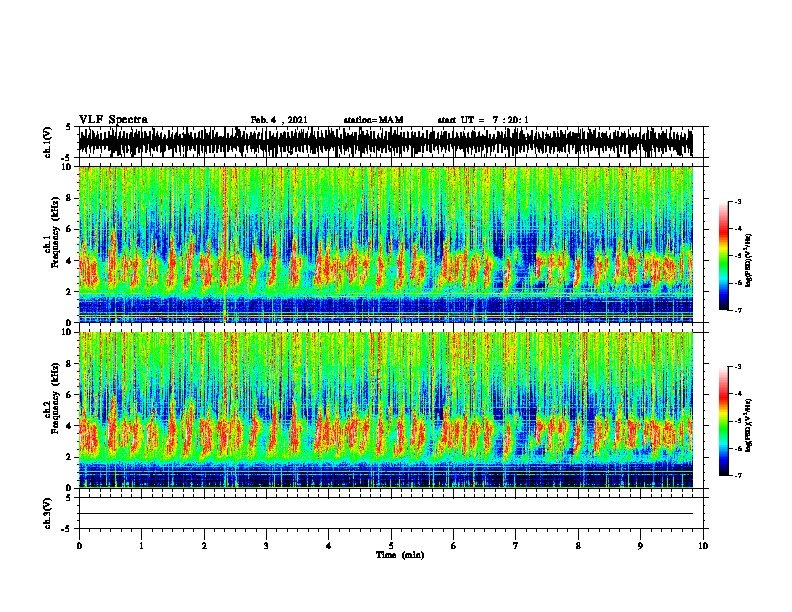
Task: Click the "10" frequency tick of ch.2 spectrogram
Action: (x=68, y=332)
